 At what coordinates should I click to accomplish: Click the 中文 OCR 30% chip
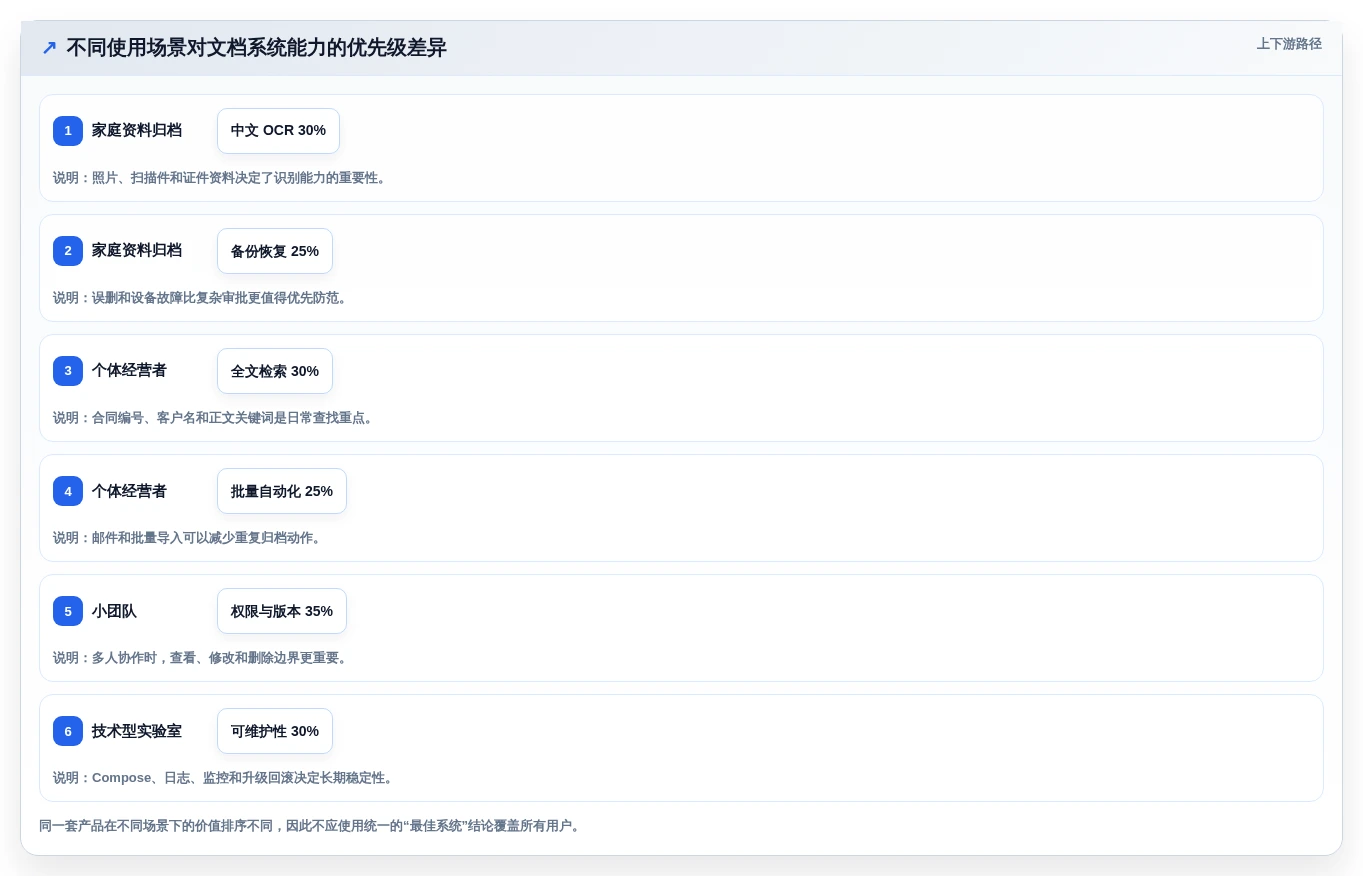point(278,131)
